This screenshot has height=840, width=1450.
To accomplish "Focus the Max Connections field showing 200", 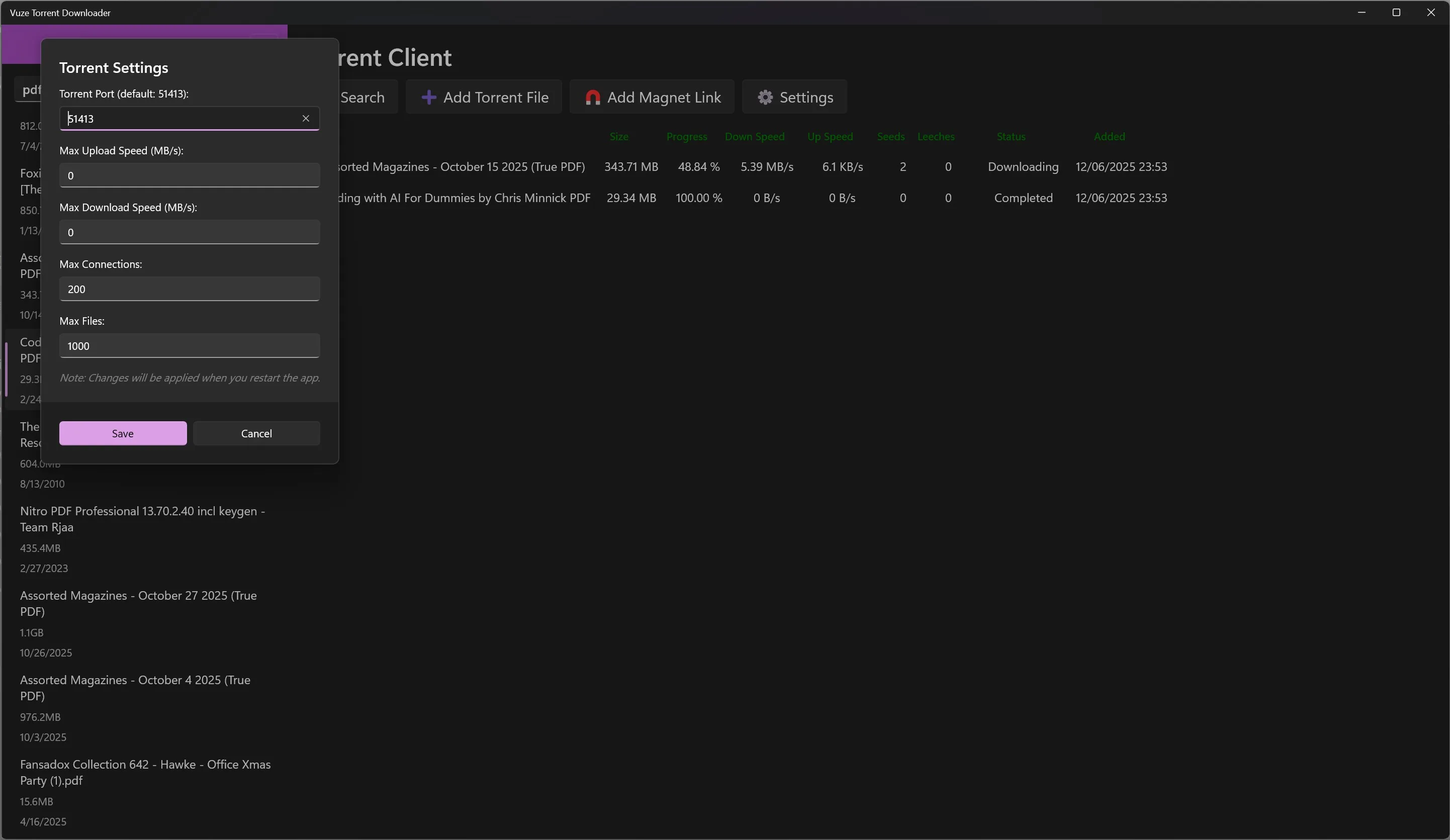I will (190, 289).
